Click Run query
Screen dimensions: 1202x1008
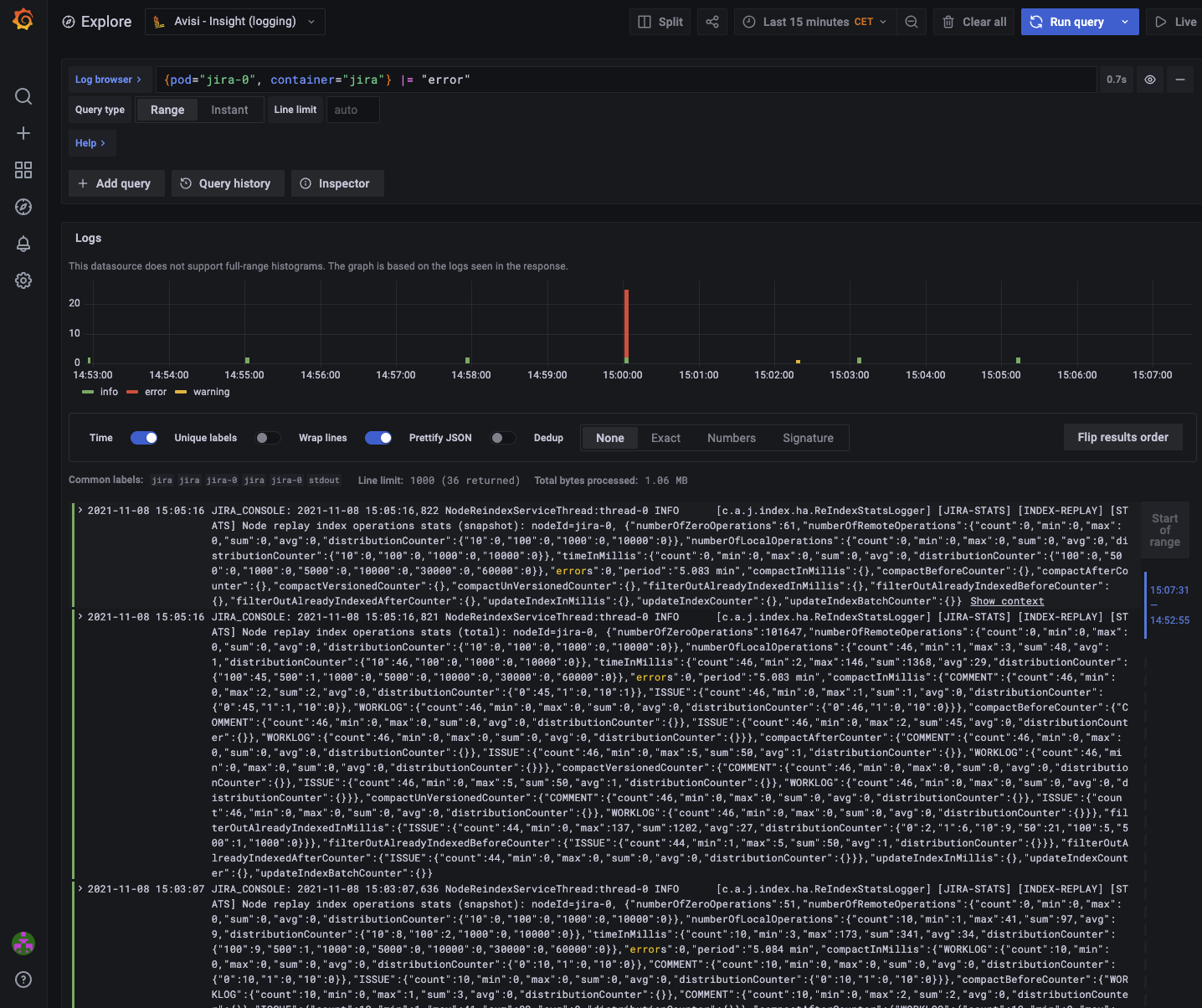pos(1067,22)
